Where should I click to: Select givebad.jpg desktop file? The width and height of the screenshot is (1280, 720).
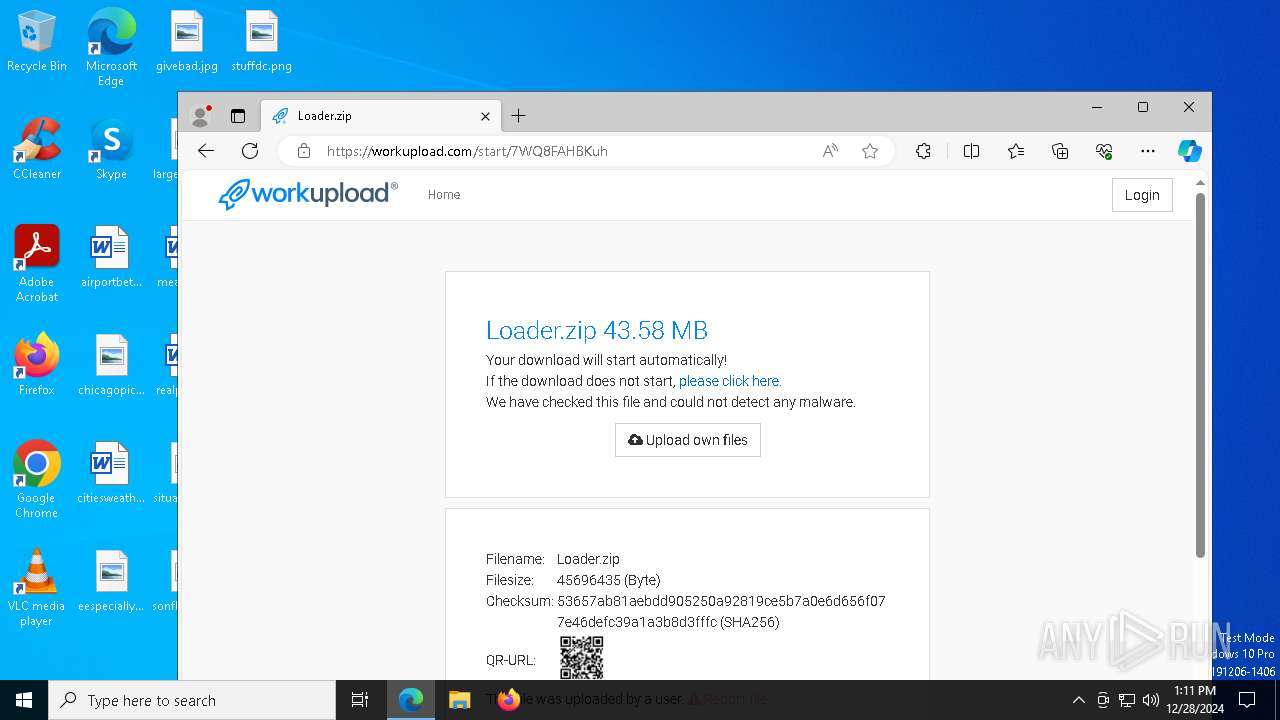click(186, 42)
